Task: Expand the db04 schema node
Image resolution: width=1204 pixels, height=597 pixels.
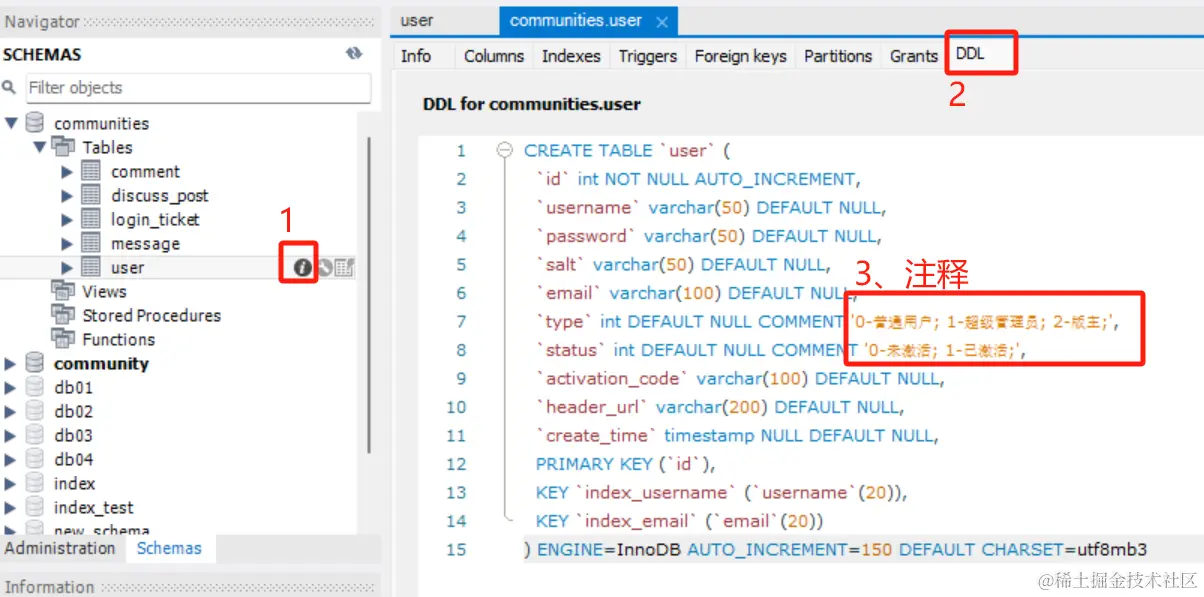Action: [11, 459]
